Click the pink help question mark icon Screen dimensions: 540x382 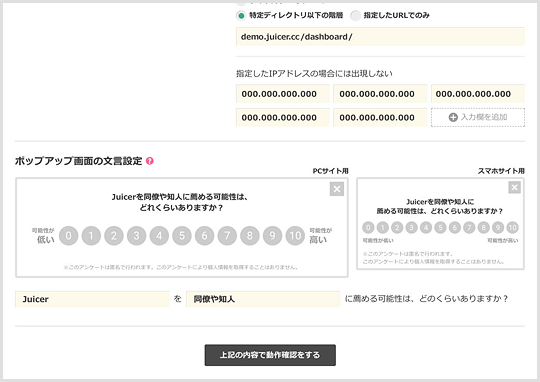[149, 161]
